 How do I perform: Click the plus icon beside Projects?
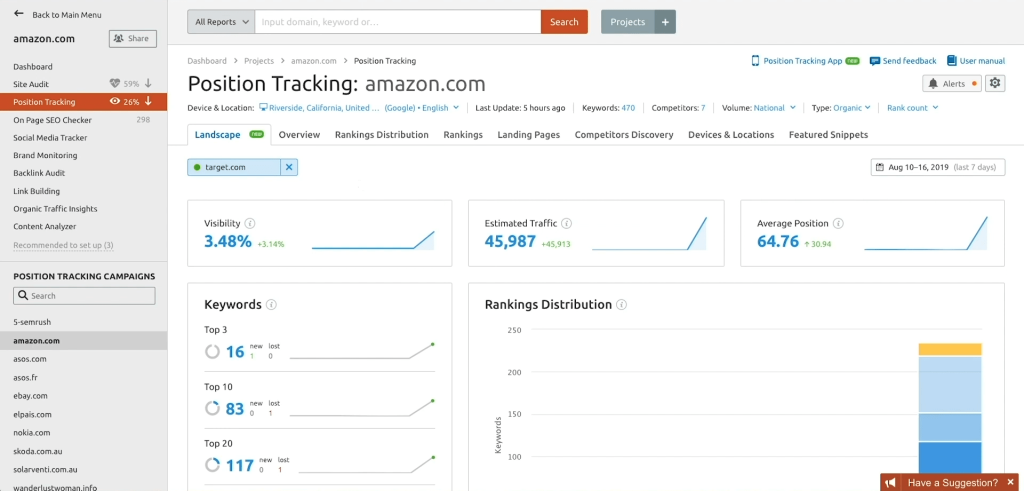(x=666, y=22)
